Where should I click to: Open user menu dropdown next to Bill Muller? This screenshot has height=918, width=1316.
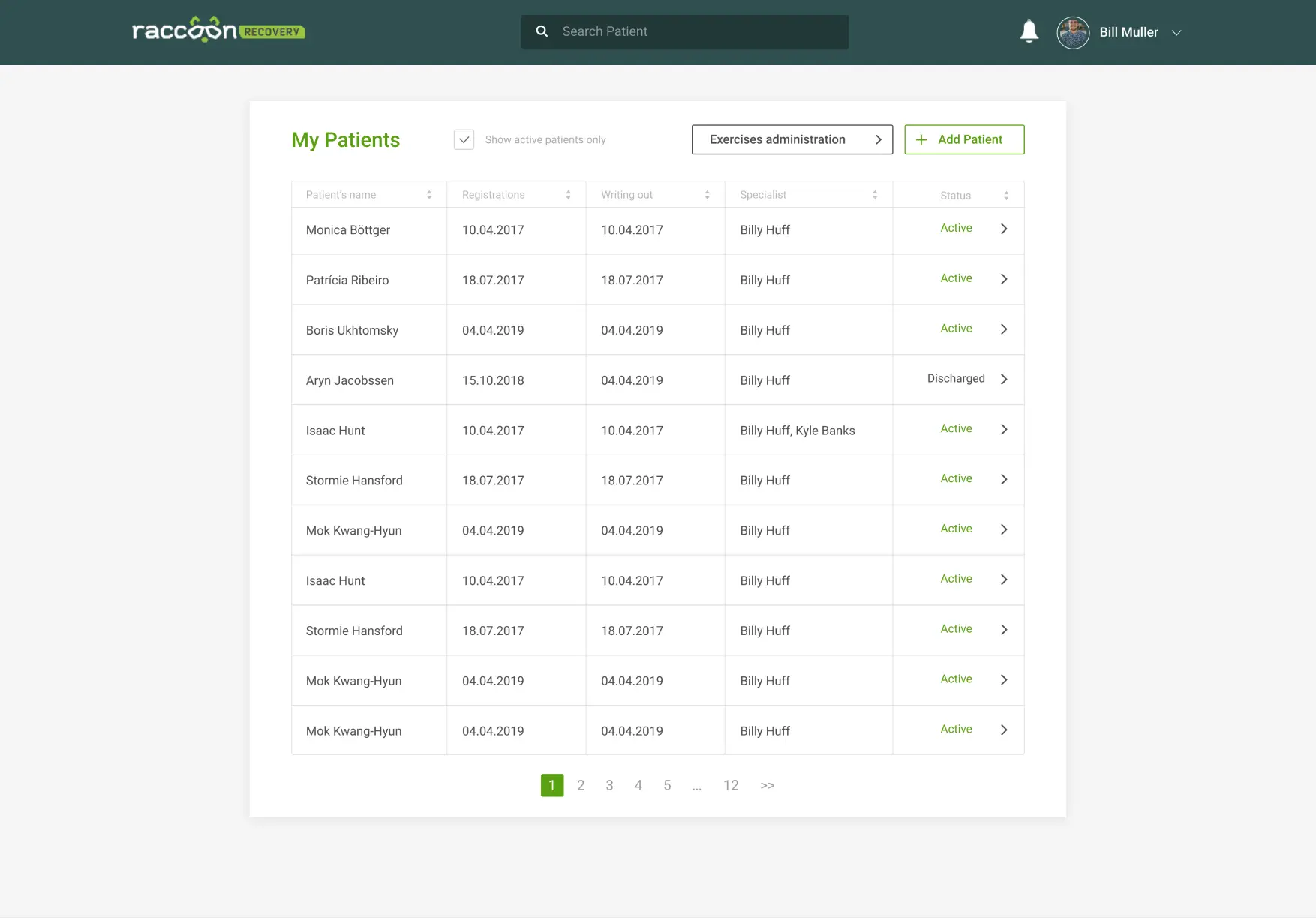1176,33
